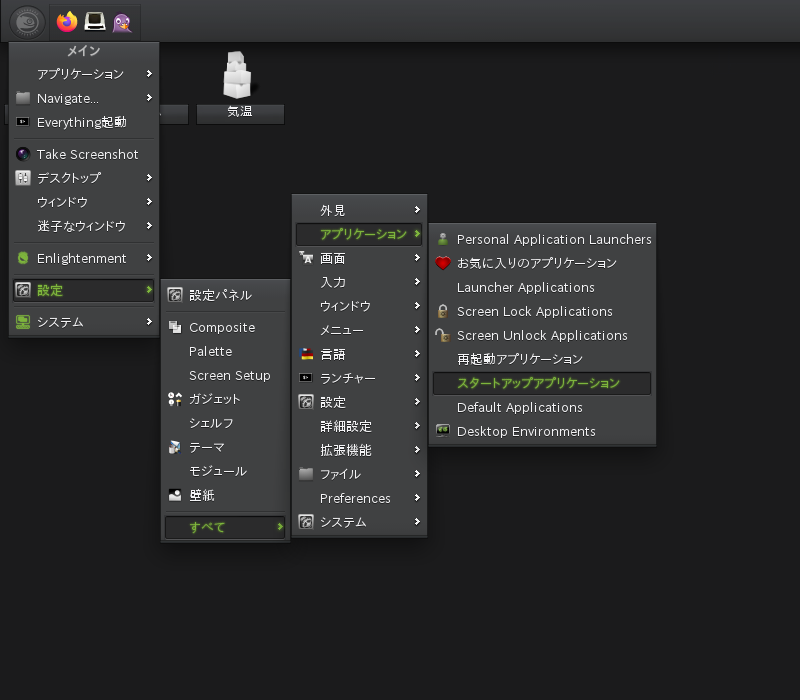This screenshot has width=800, height=700.
Task: Click the camera icon beside Take Screenshot
Action: point(23,154)
